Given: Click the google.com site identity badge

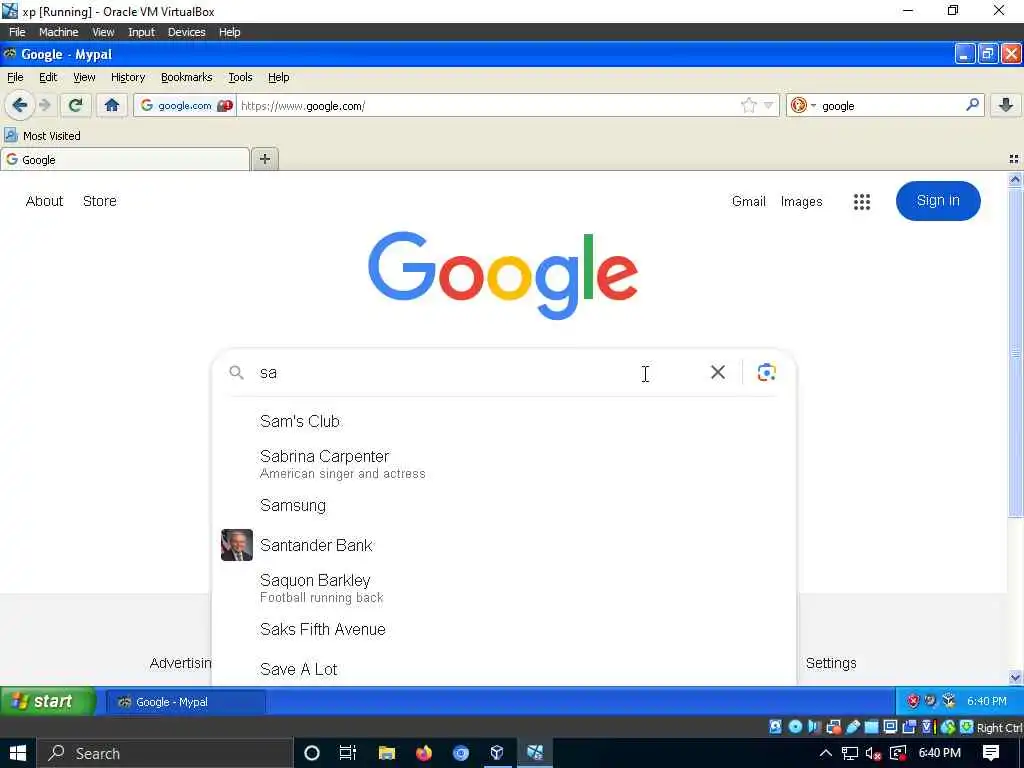Looking at the screenshot, I should pos(186,105).
